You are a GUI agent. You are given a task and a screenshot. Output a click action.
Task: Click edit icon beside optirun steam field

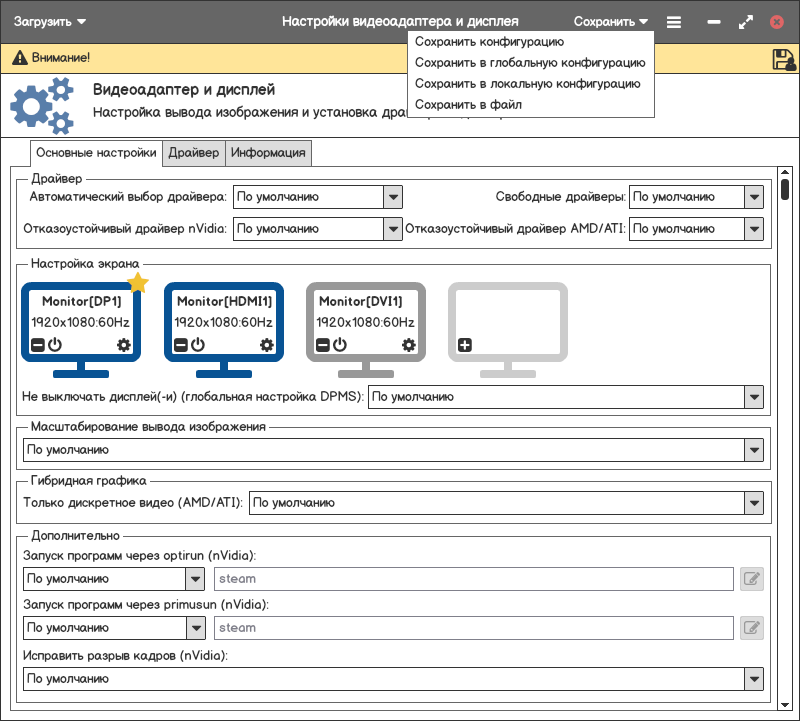[x=751, y=578]
